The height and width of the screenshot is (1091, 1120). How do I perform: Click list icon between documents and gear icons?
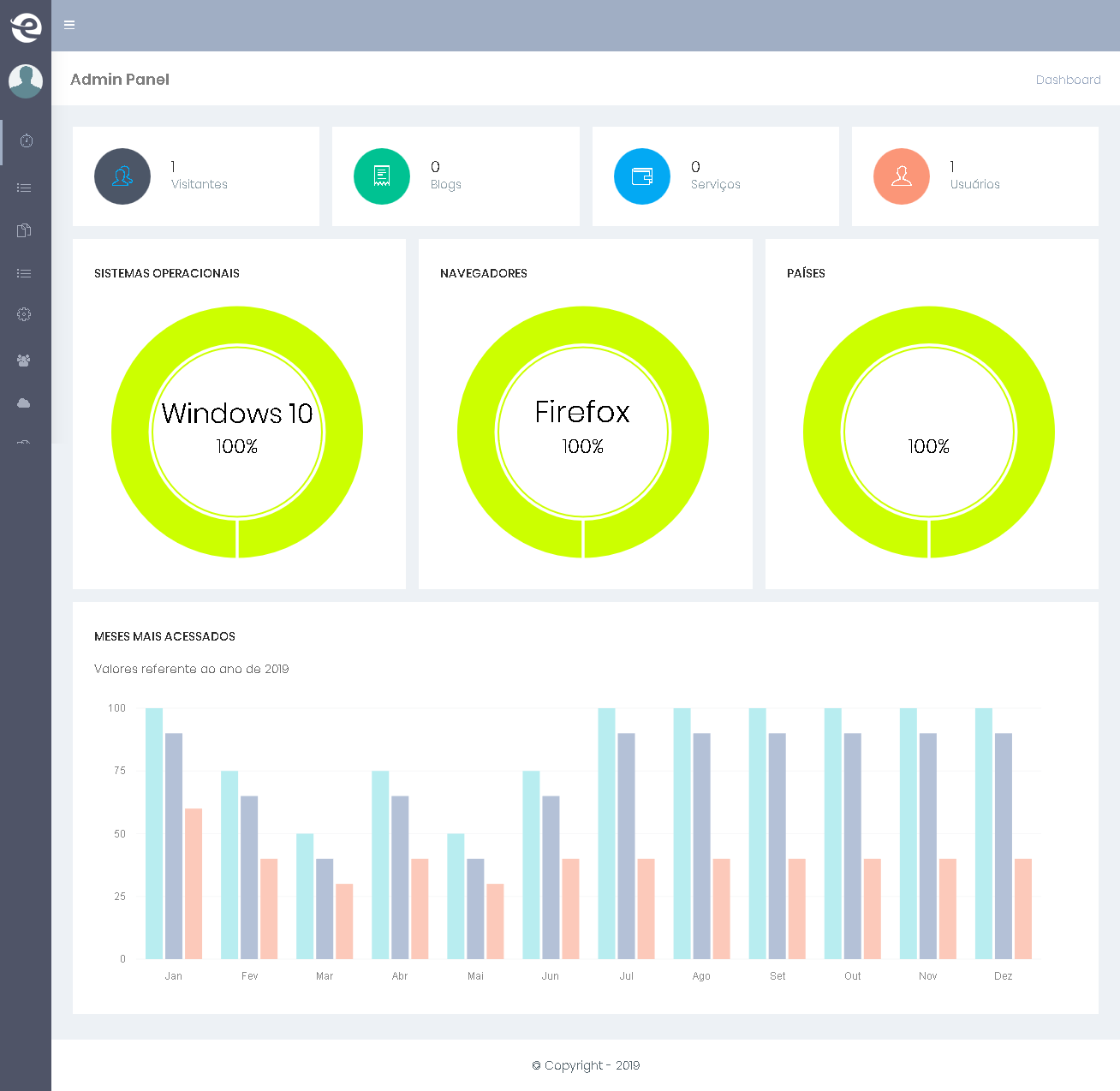pyautogui.click(x=24, y=273)
